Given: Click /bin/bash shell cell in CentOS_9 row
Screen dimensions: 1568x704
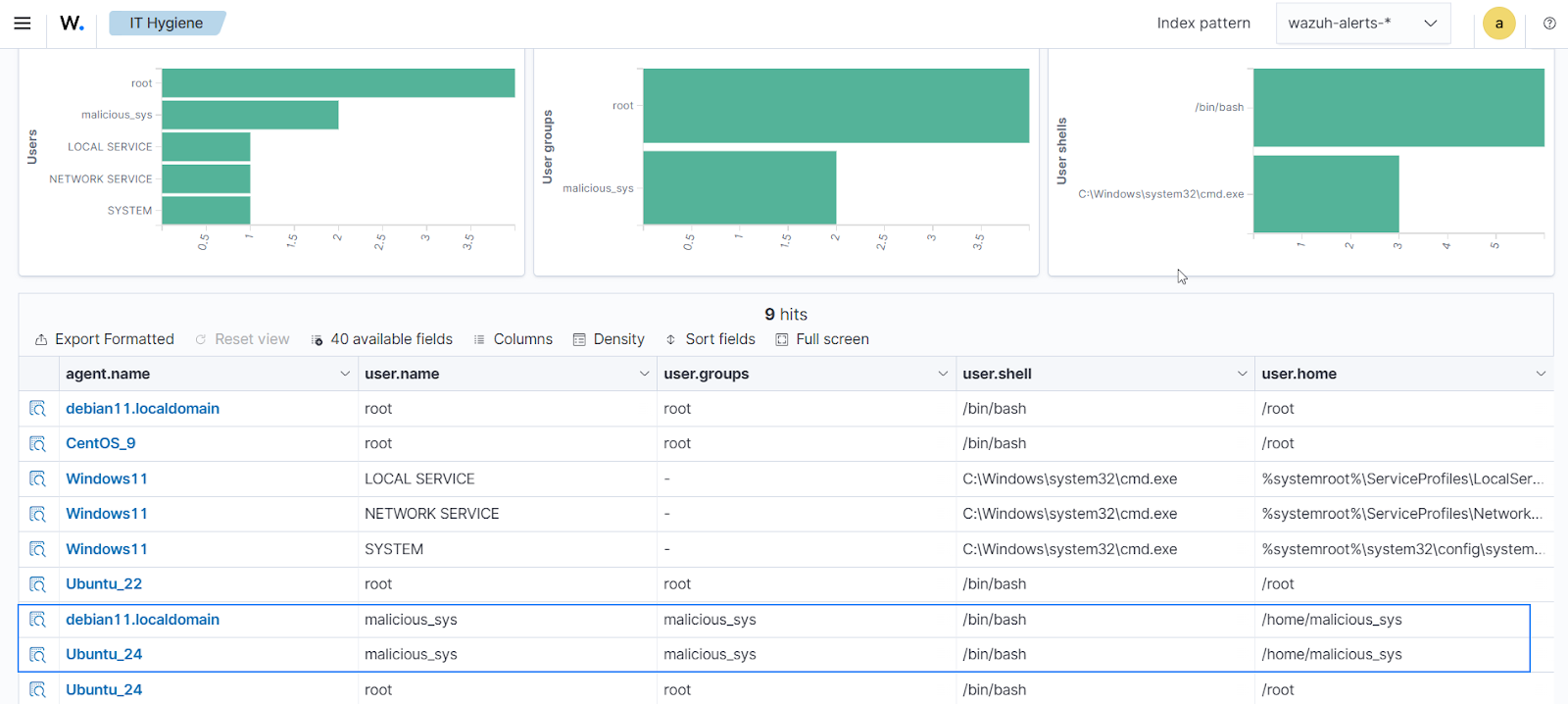Looking at the screenshot, I should 1105,444.
